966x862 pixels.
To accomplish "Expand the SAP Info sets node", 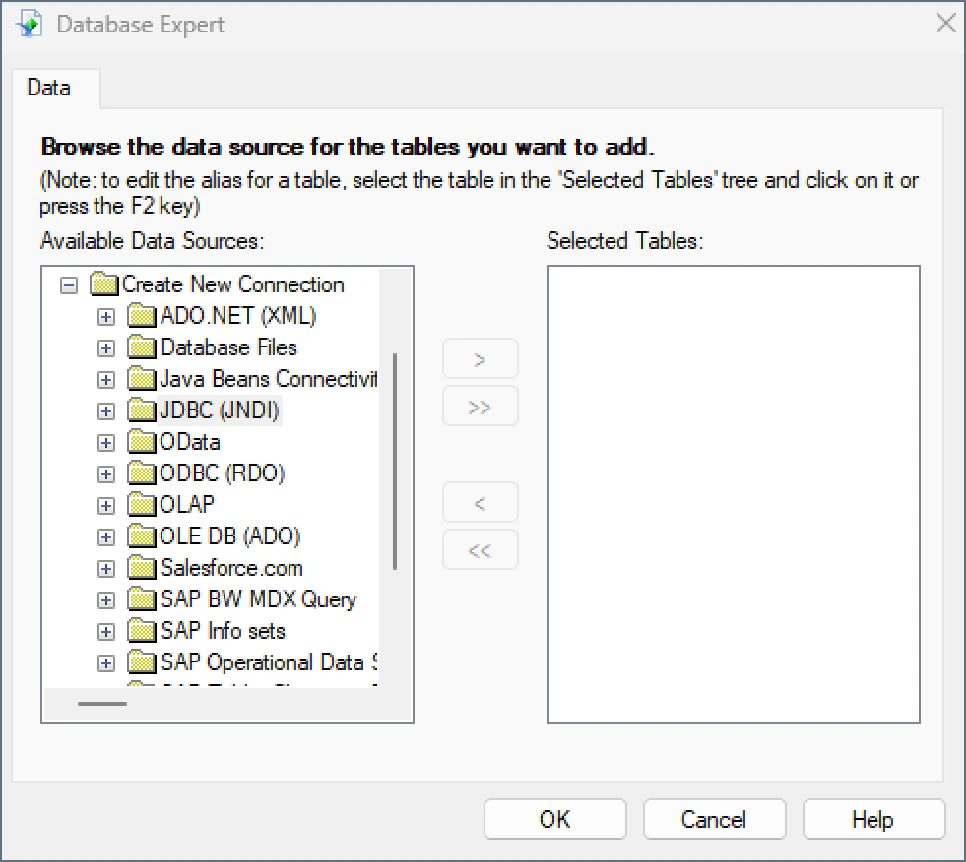I will (x=106, y=631).
